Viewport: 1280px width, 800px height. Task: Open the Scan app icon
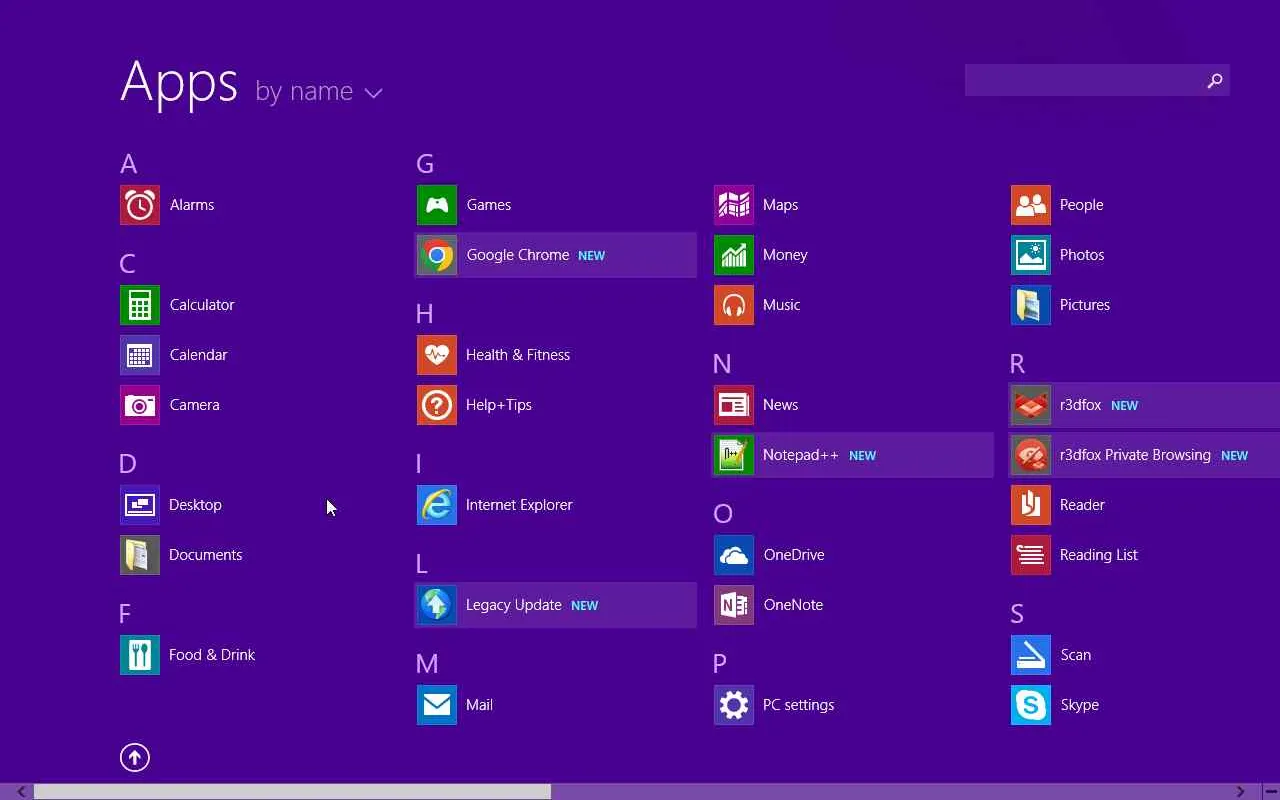[1031, 655]
